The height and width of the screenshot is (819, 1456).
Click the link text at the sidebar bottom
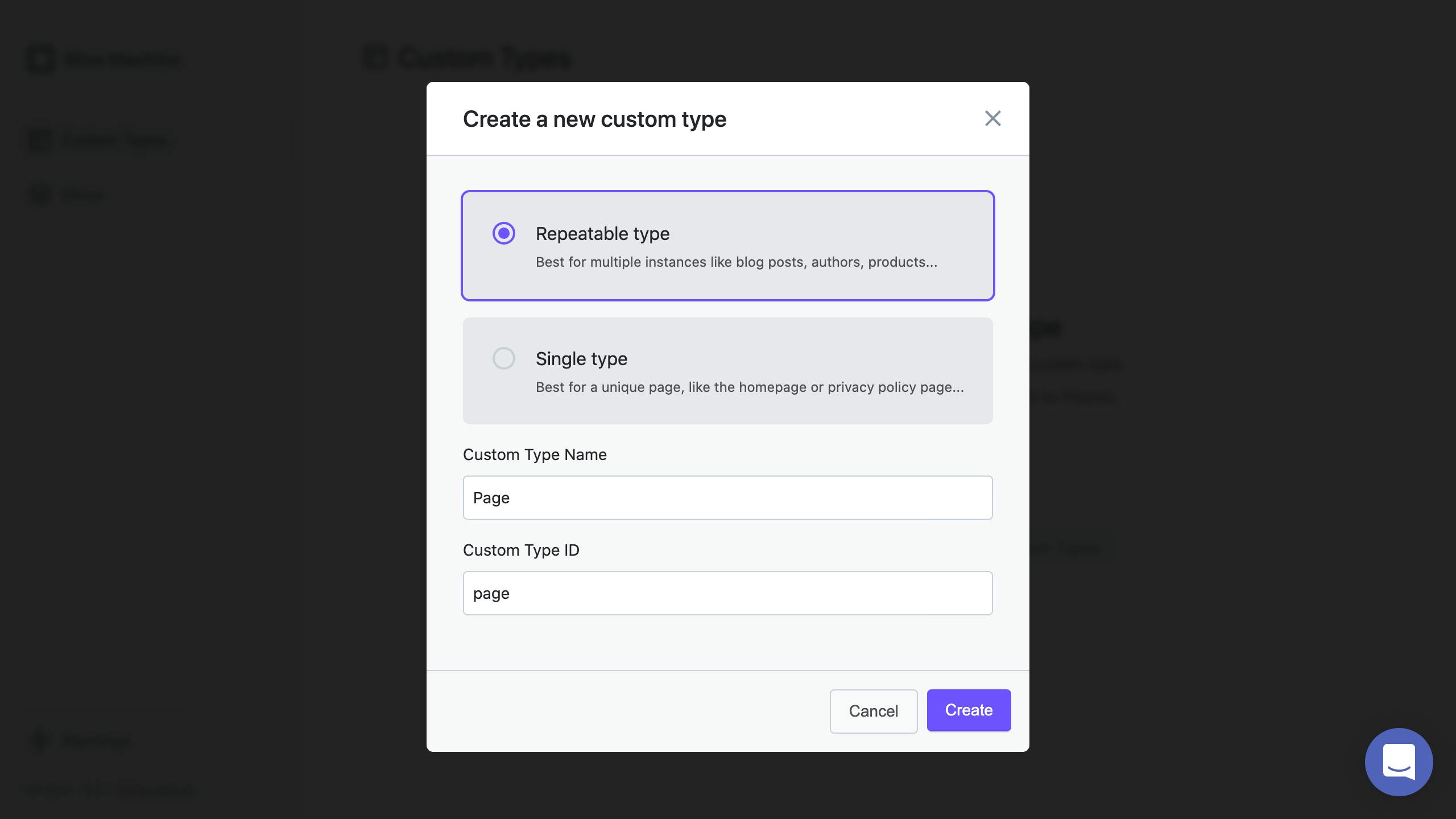[x=108, y=789]
